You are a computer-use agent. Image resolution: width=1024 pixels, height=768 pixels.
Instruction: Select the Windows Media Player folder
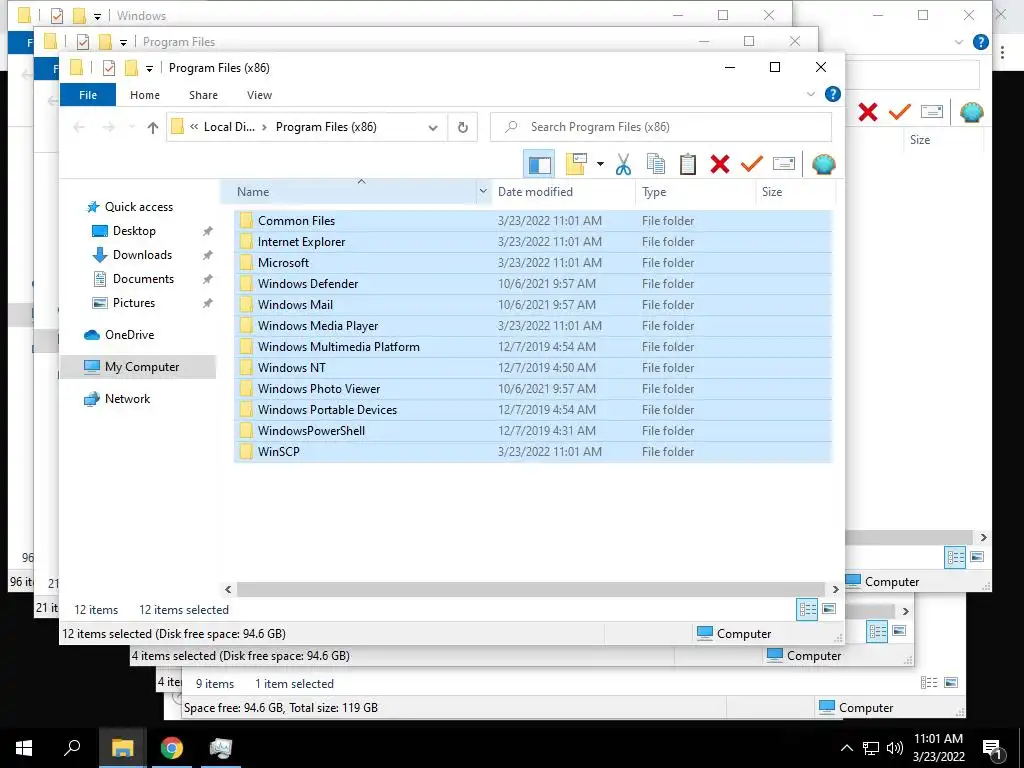(x=533, y=325)
